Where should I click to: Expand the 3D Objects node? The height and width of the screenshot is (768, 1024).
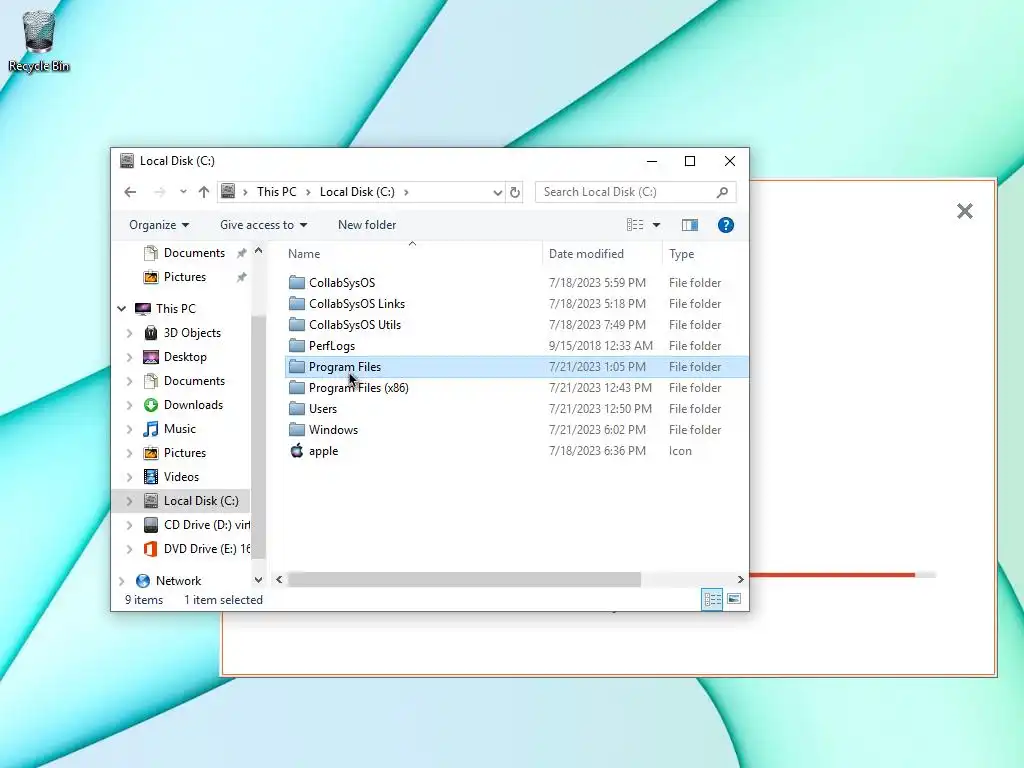point(129,333)
